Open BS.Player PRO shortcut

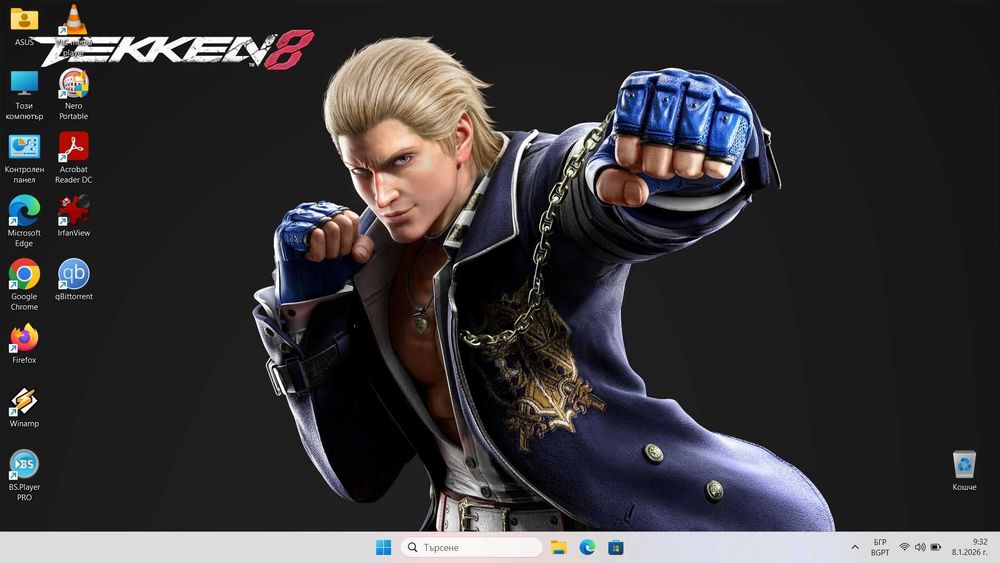click(x=24, y=465)
